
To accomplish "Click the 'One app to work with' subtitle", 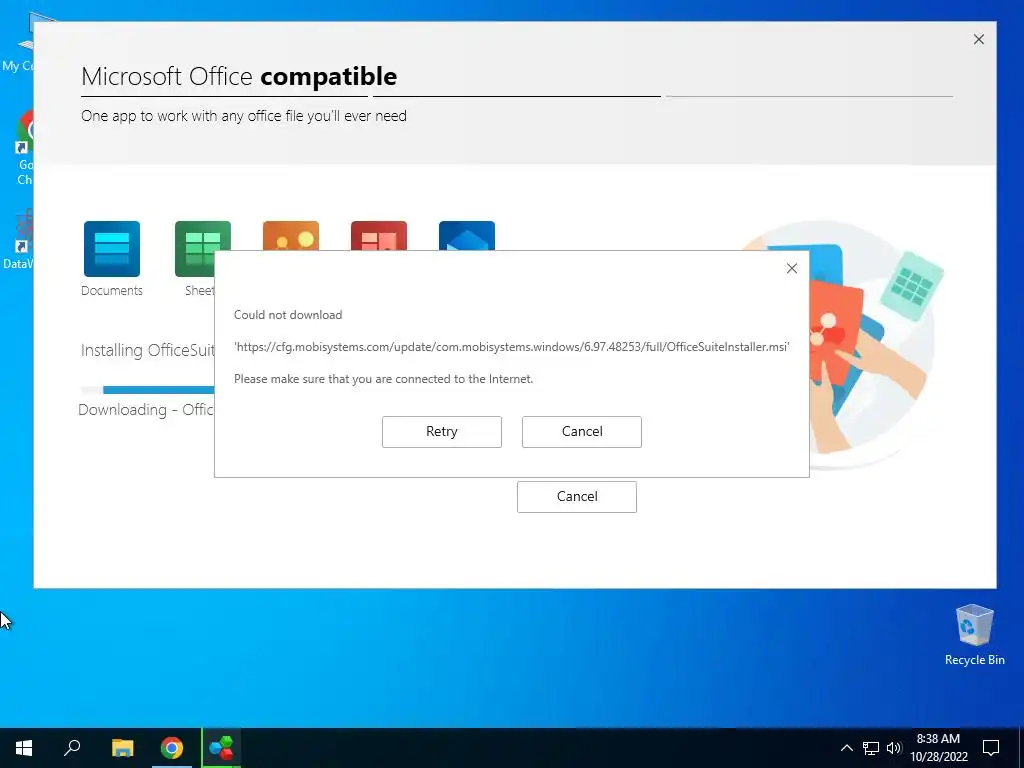I will (x=244, y=116).
